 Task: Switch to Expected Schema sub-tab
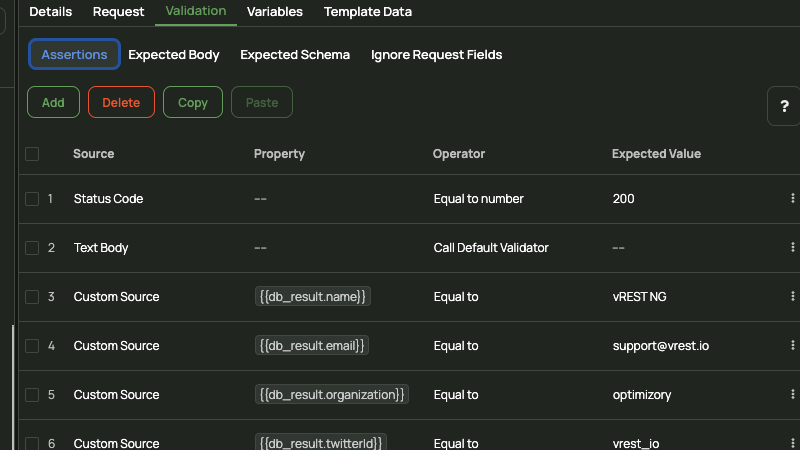point(295,55)
